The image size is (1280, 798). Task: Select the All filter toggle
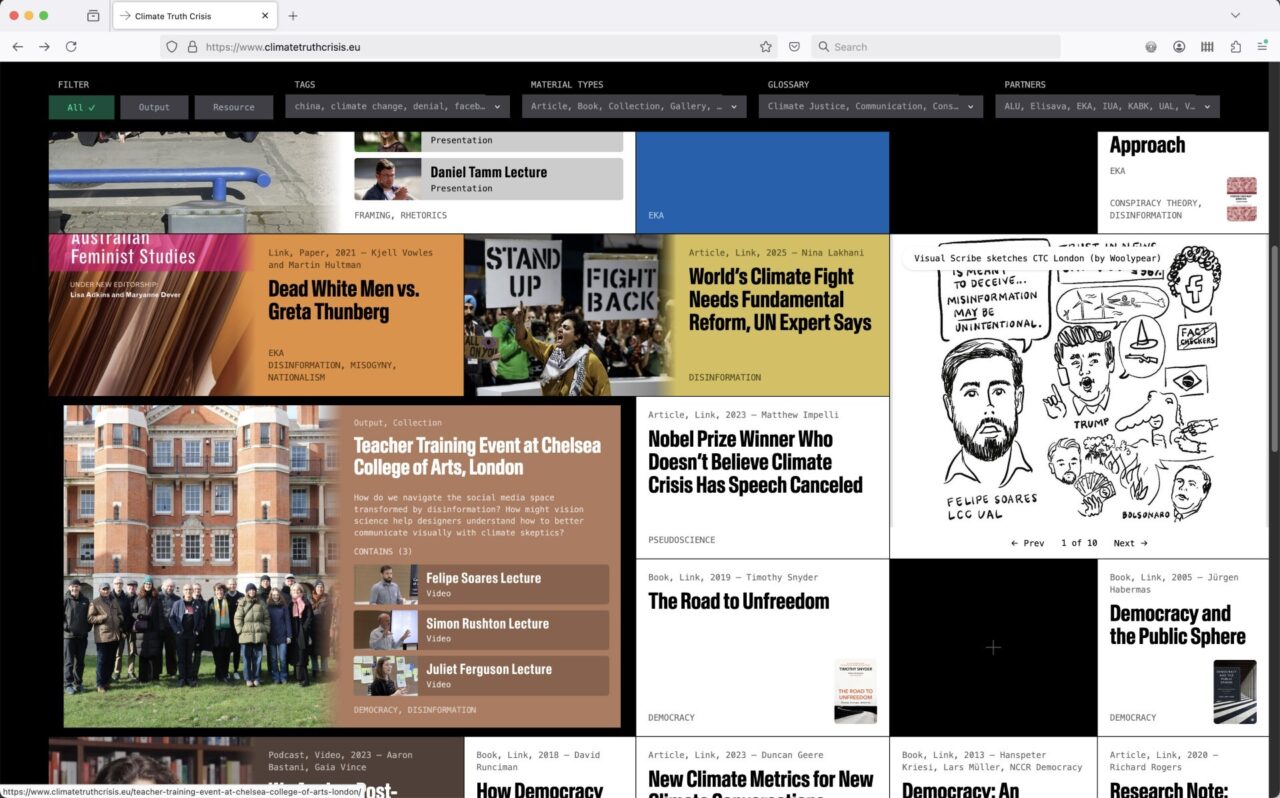point(81,107)
